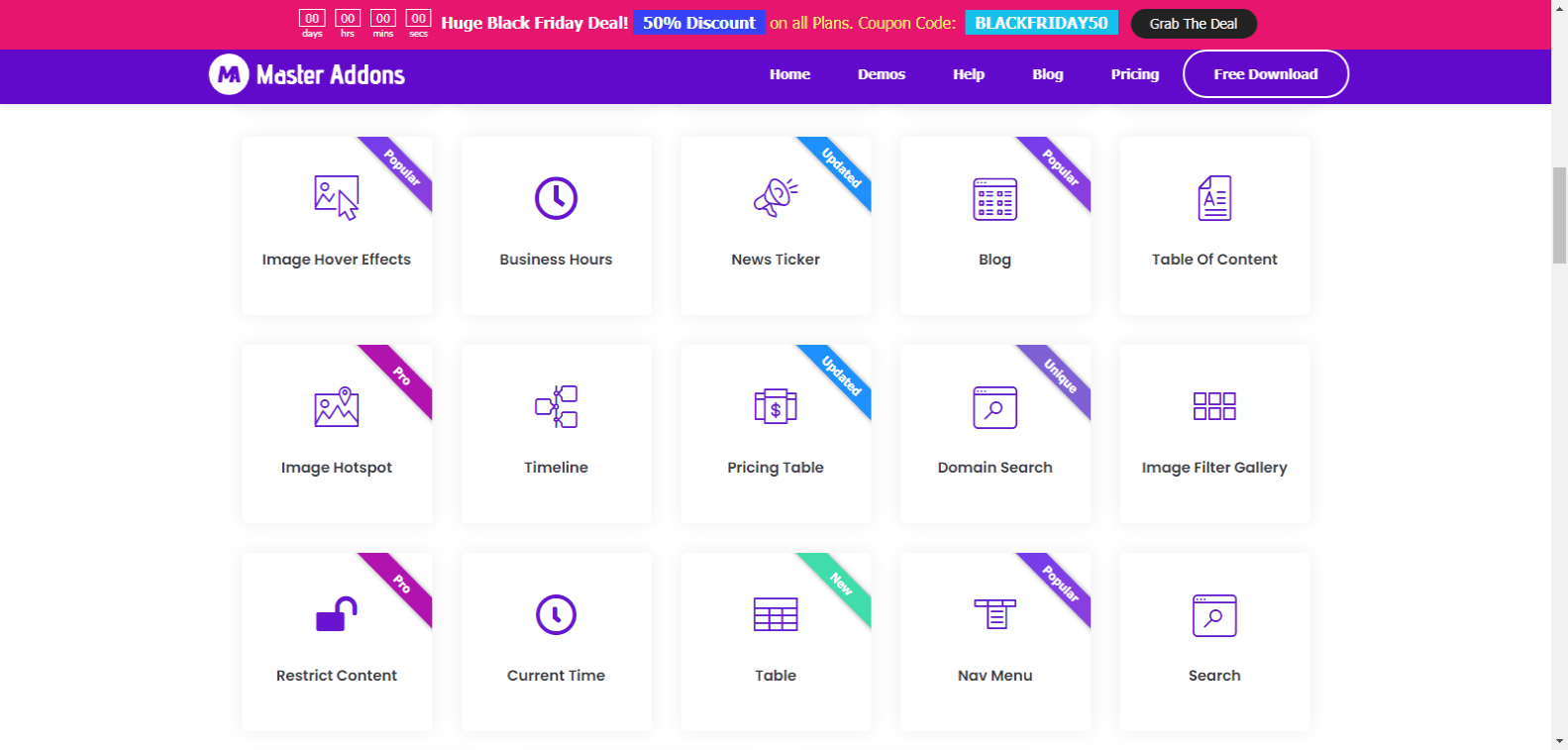Click the Current Time clock icon
This screenshot has width=1568, height=750.
tap(556, 614)
